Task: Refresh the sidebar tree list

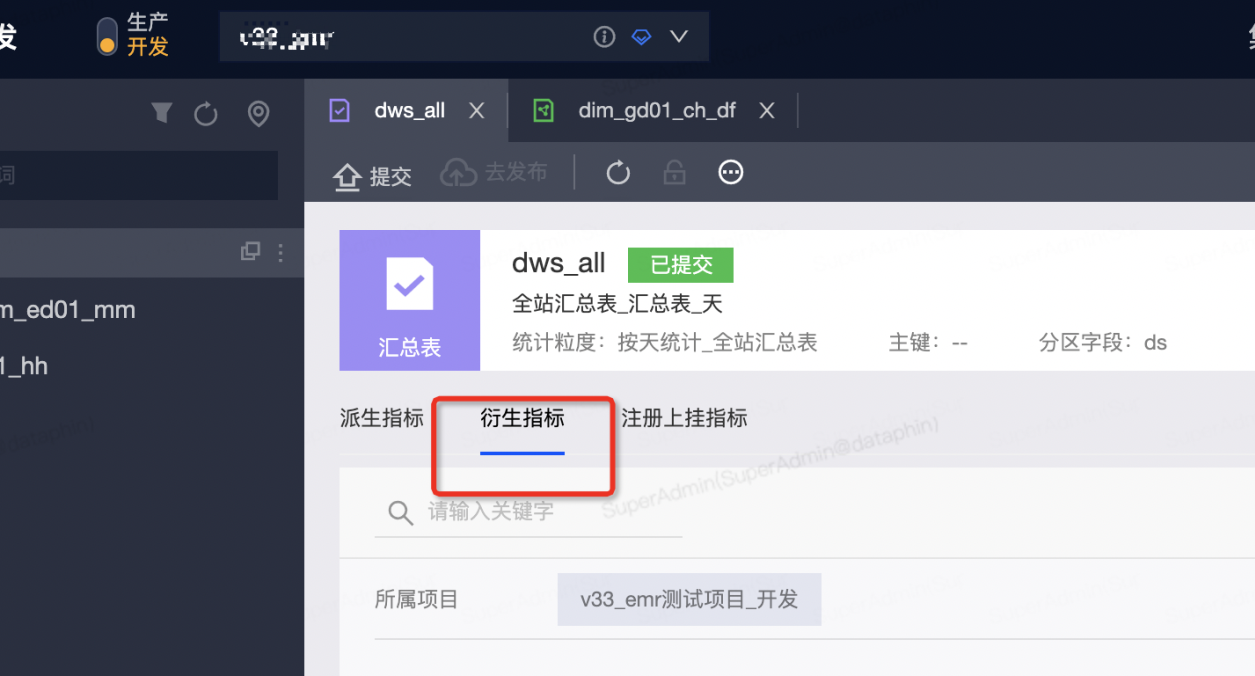Action: pos(206,115)
